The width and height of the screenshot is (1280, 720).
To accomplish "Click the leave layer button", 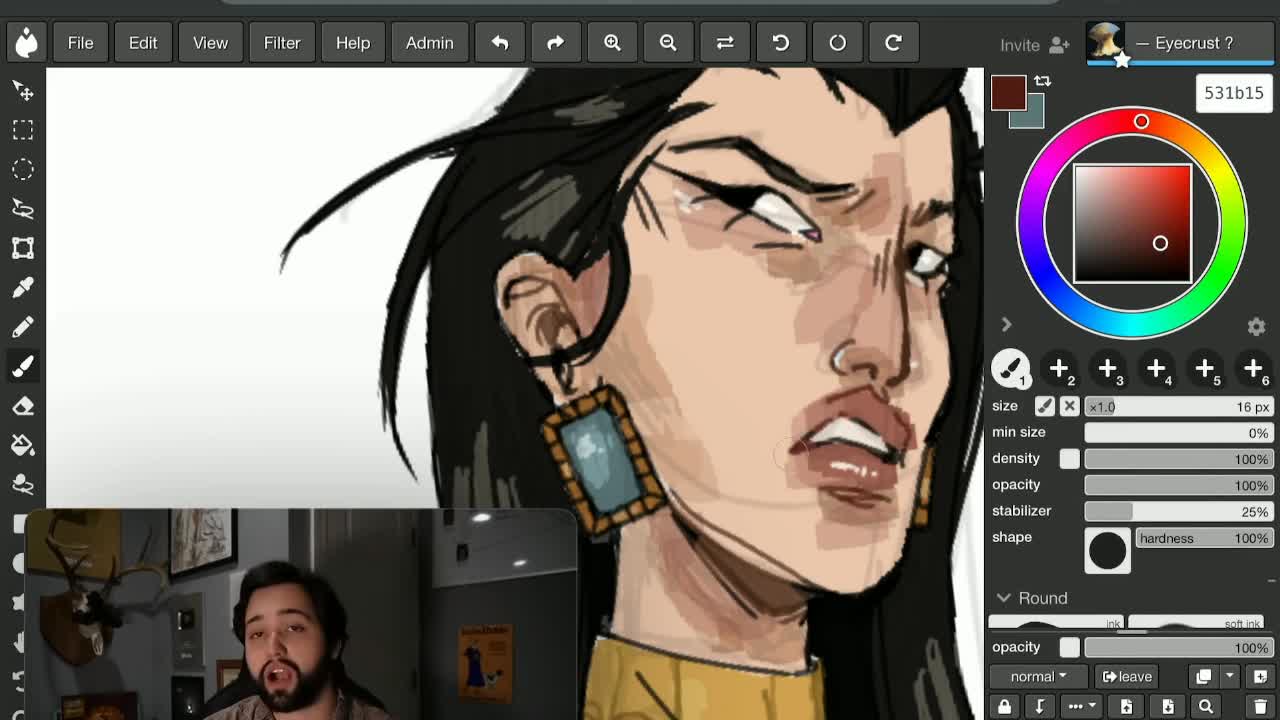I will [x=1127, y=677].
